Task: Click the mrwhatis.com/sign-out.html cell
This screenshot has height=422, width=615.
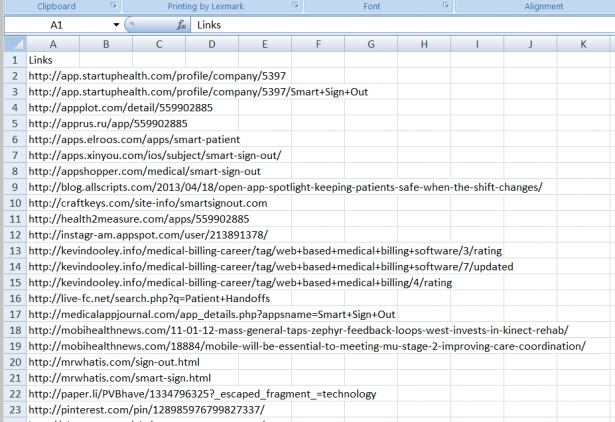Action: (114, 362)
